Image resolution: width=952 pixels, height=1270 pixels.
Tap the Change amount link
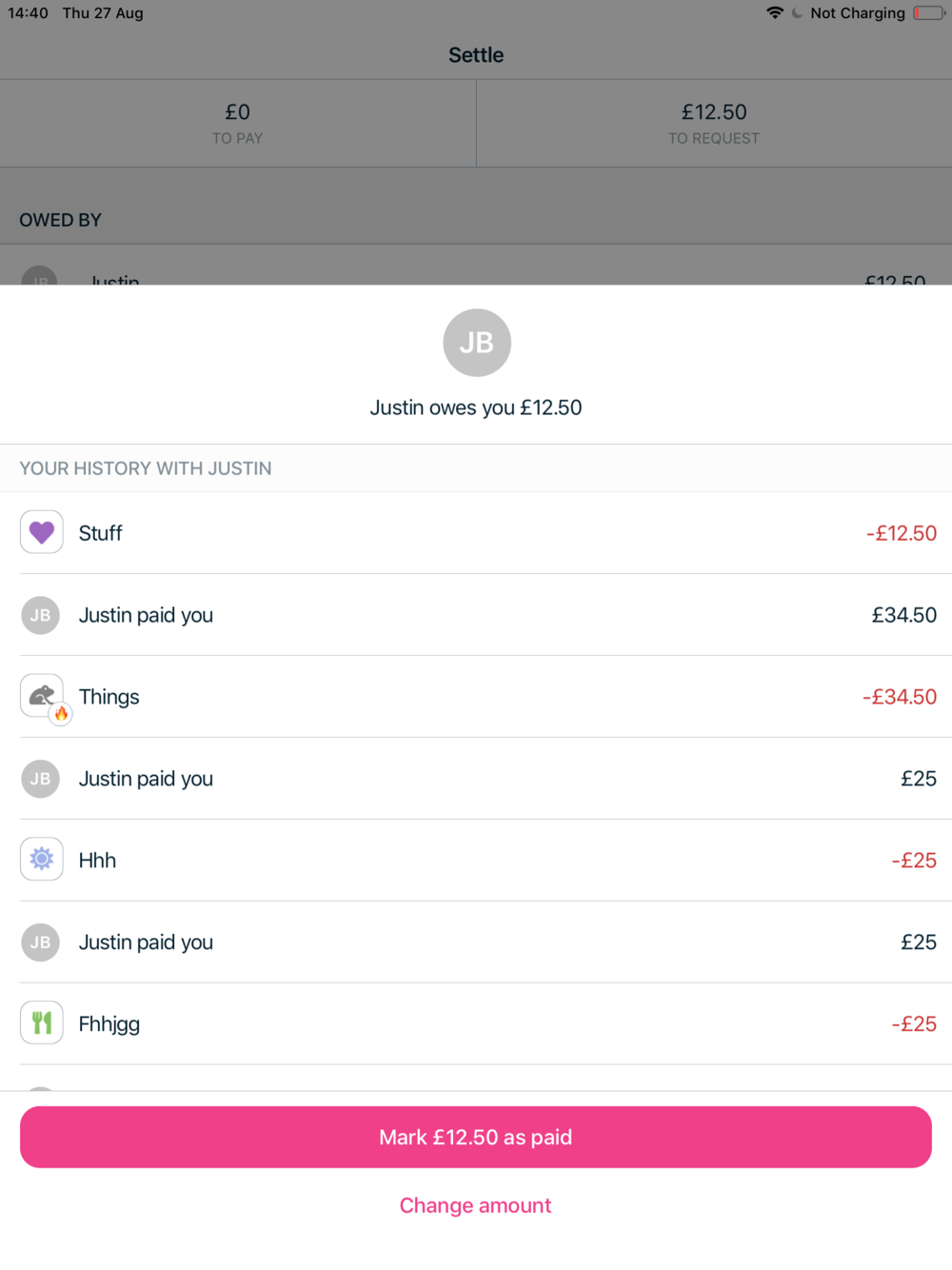475,1205
